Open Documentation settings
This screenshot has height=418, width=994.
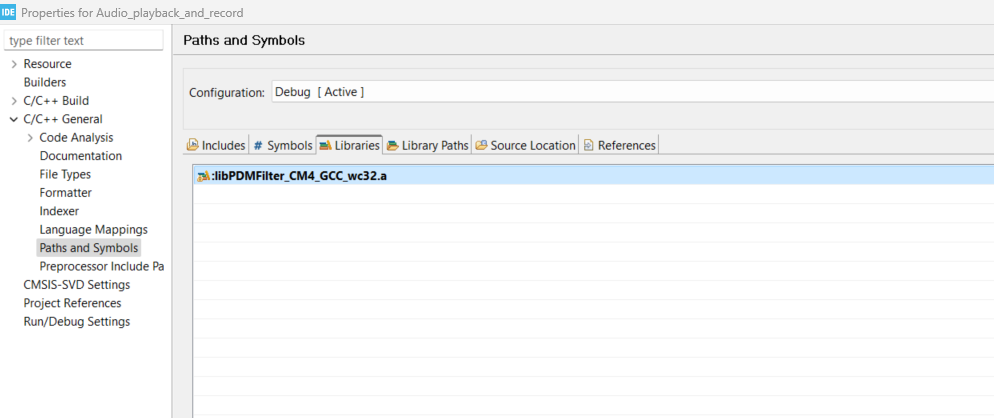(81, 156)
